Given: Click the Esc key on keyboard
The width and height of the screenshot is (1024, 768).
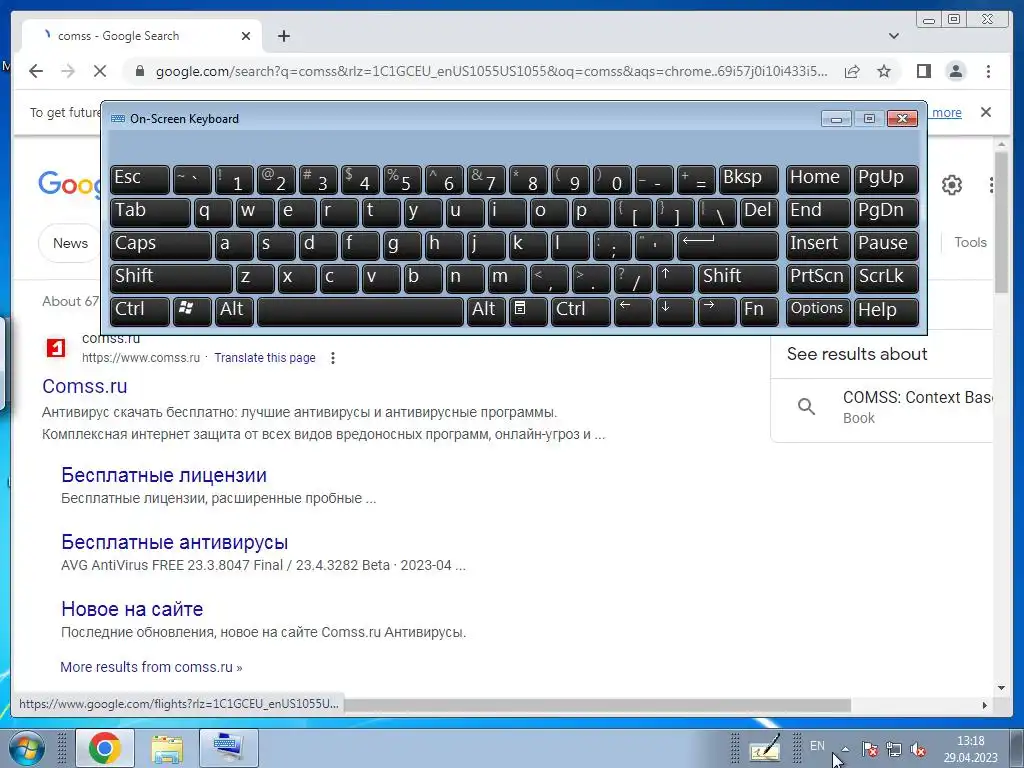Looking at the screenshot, I should pyautogui.click(x=140, y=180).
